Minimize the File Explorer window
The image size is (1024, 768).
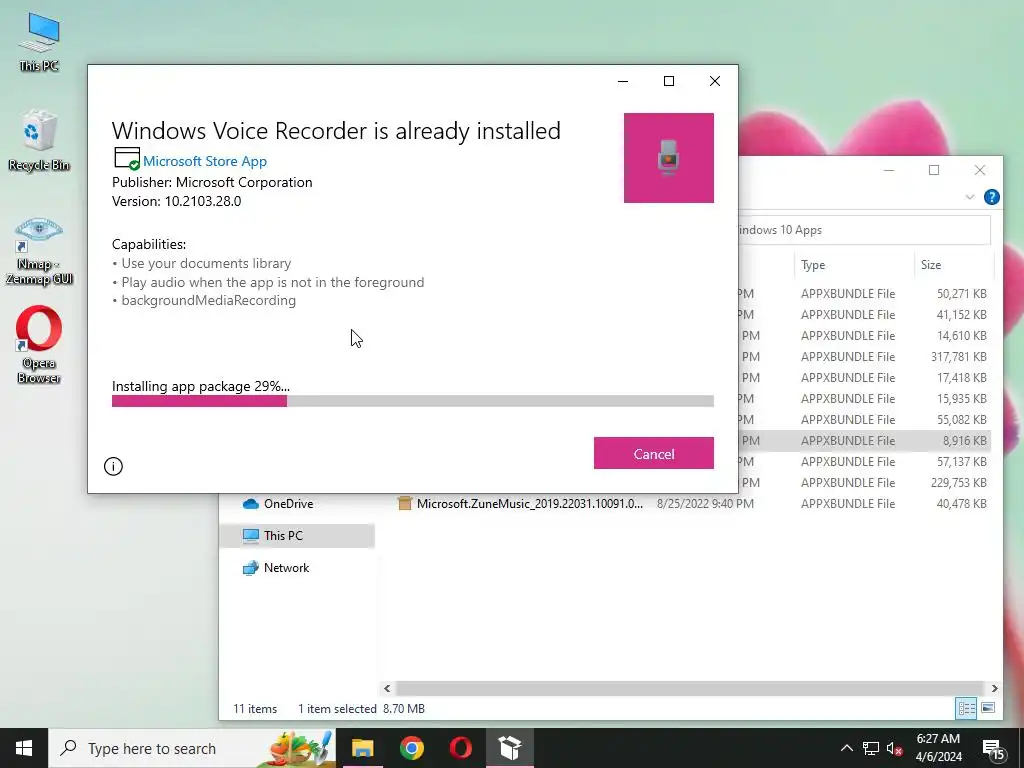click(889, 170)
